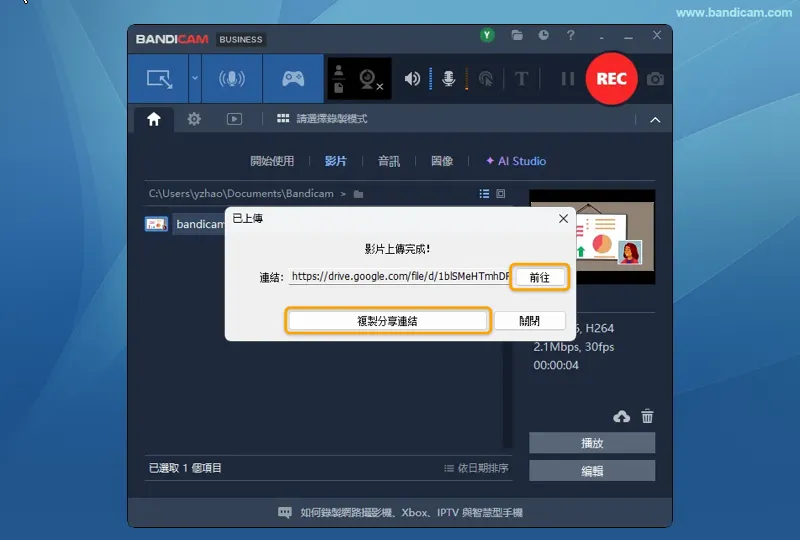Open the screen recording mode dropdown arrow
Image resolution: width=800 pixels, height=540 pixels.
[x=195, y=79]
